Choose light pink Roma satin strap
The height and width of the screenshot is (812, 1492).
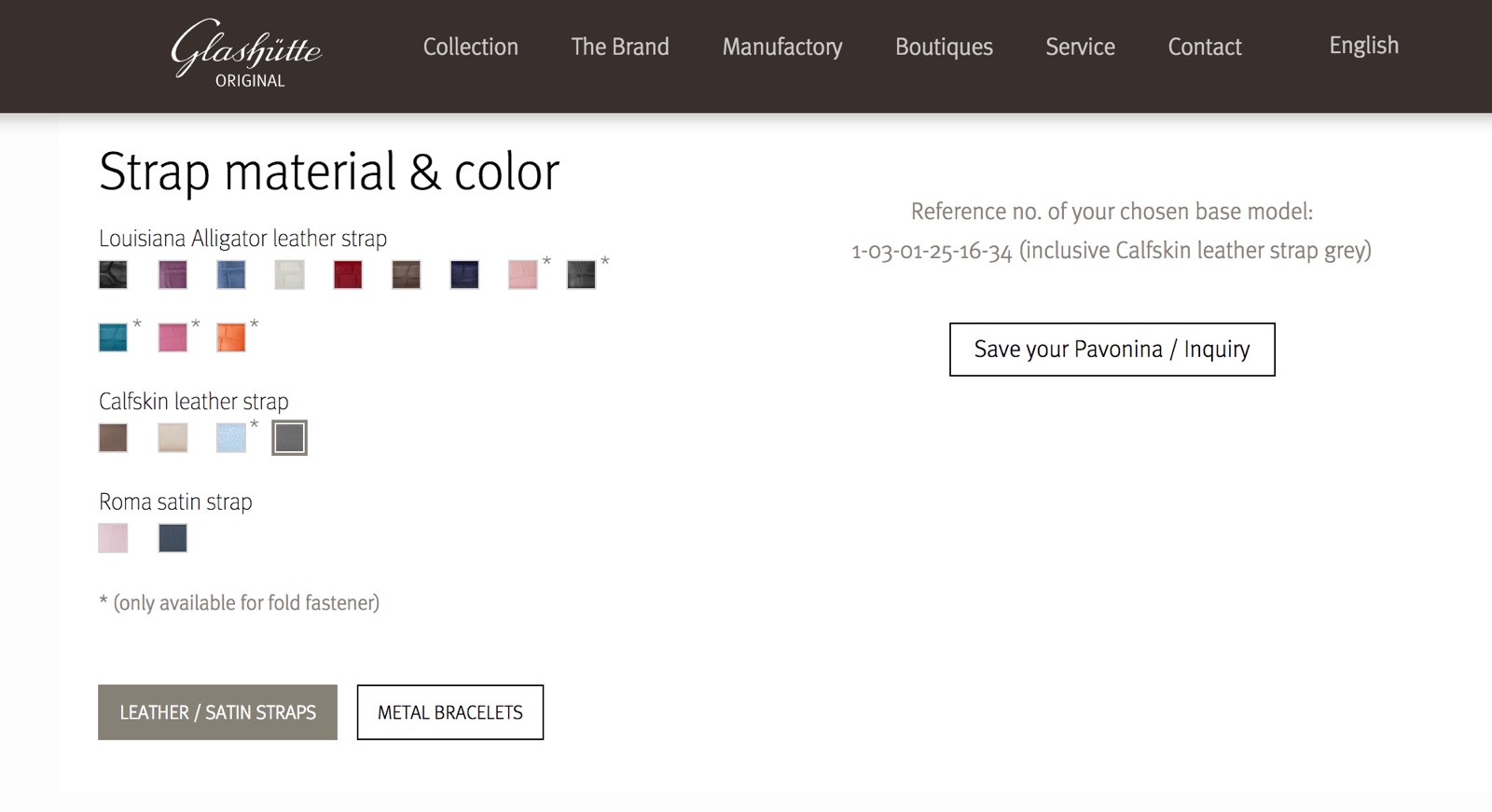[x=113, y=538]
